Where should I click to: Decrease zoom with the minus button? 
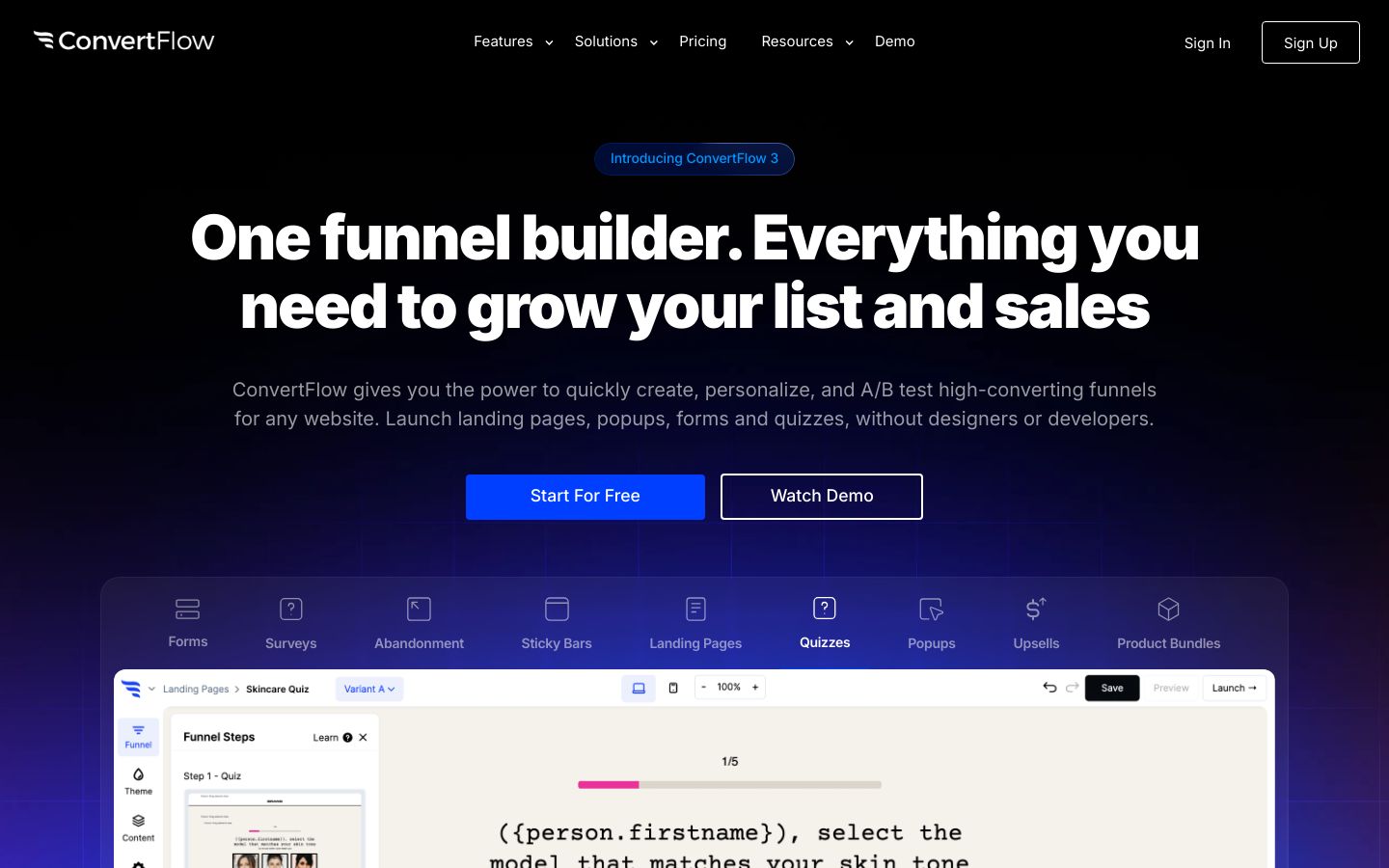point(704,688)
